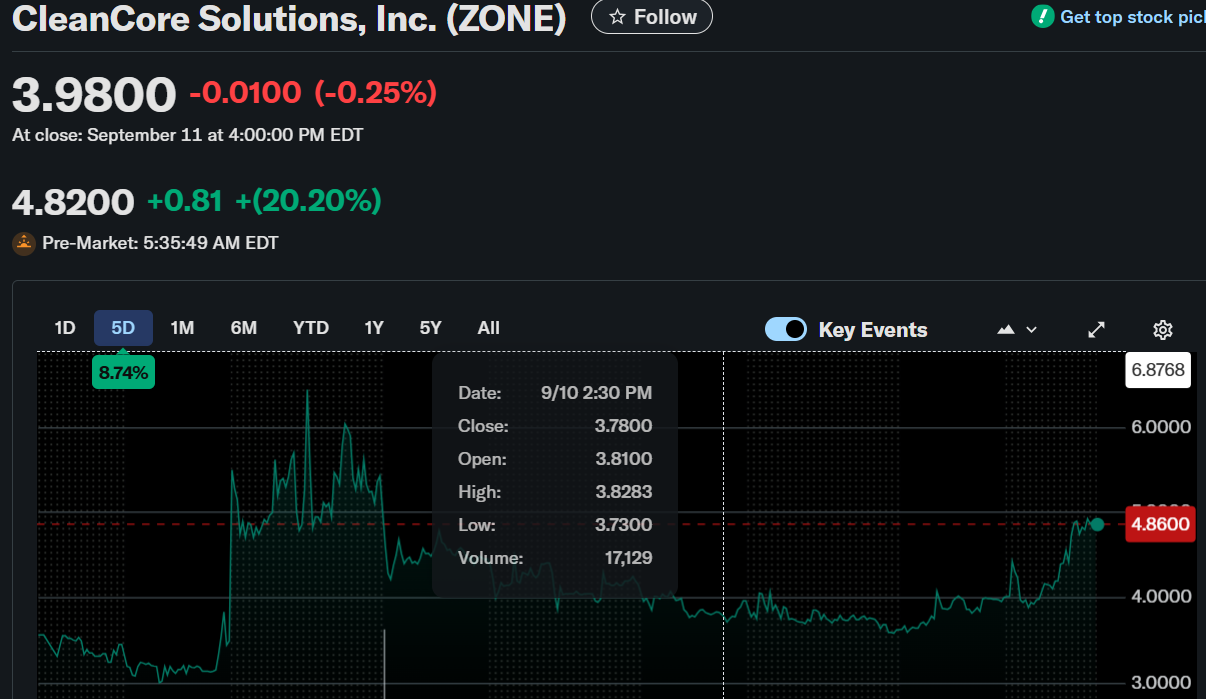The width and height of the screenshot is (1206, 699).
Task: Click the tooltip Close value 3.7800
Action: tap(623, 426)
